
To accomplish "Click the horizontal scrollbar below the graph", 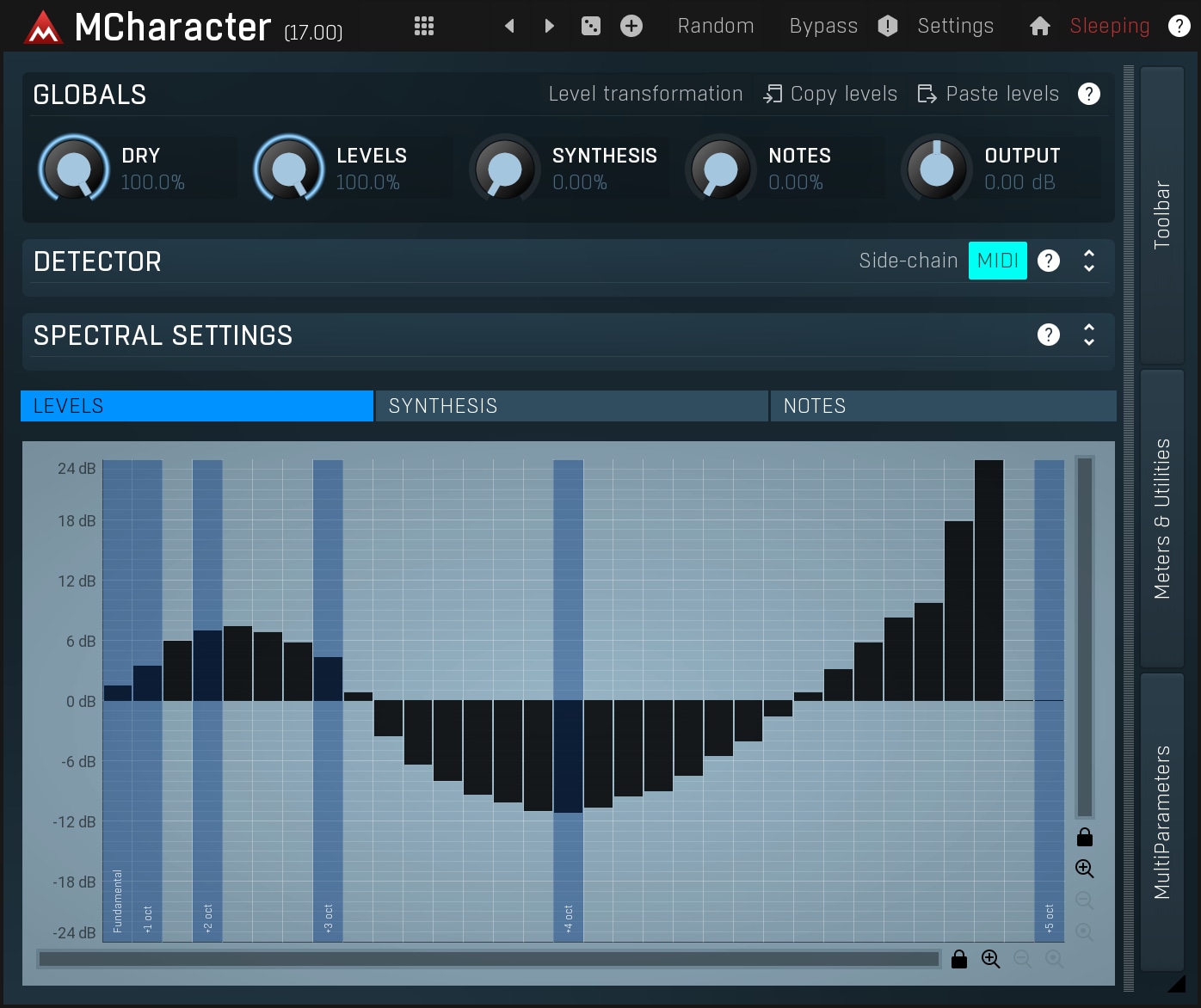I will click(x=489, y=959).
